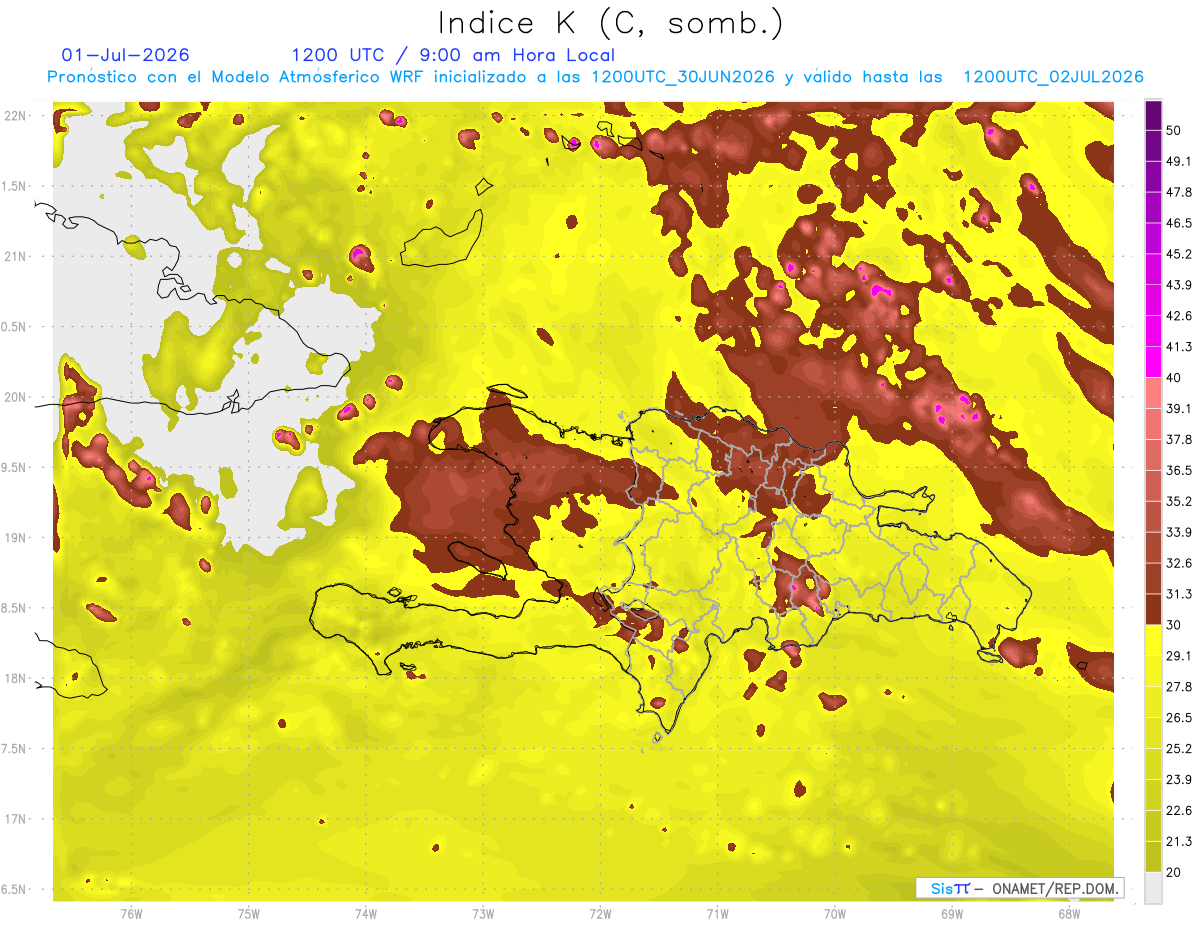Screen dimensions: 1200x927
Task: Click the colorbar value '40'
Action: (1175, 377)
